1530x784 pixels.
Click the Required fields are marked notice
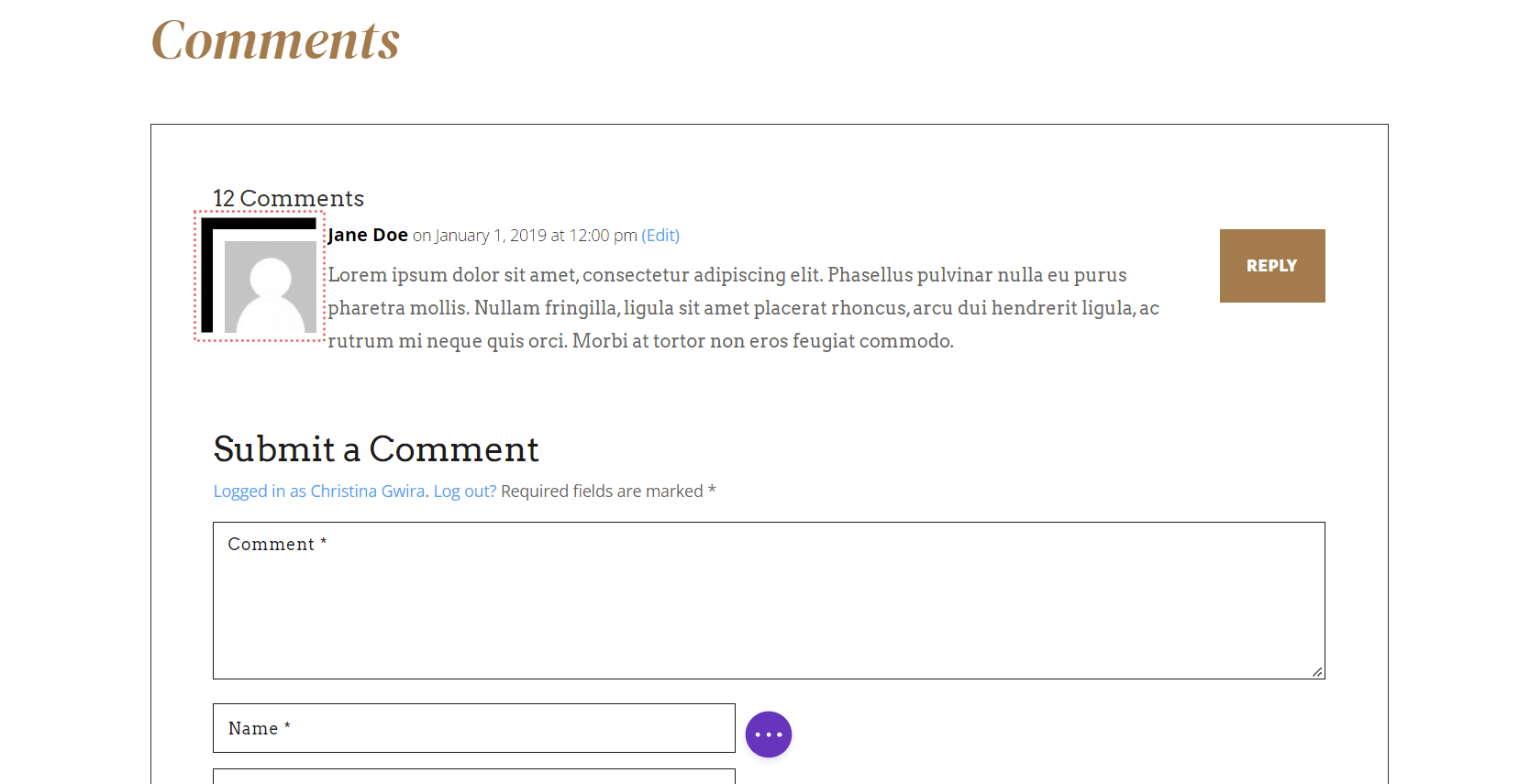(606, 491)
